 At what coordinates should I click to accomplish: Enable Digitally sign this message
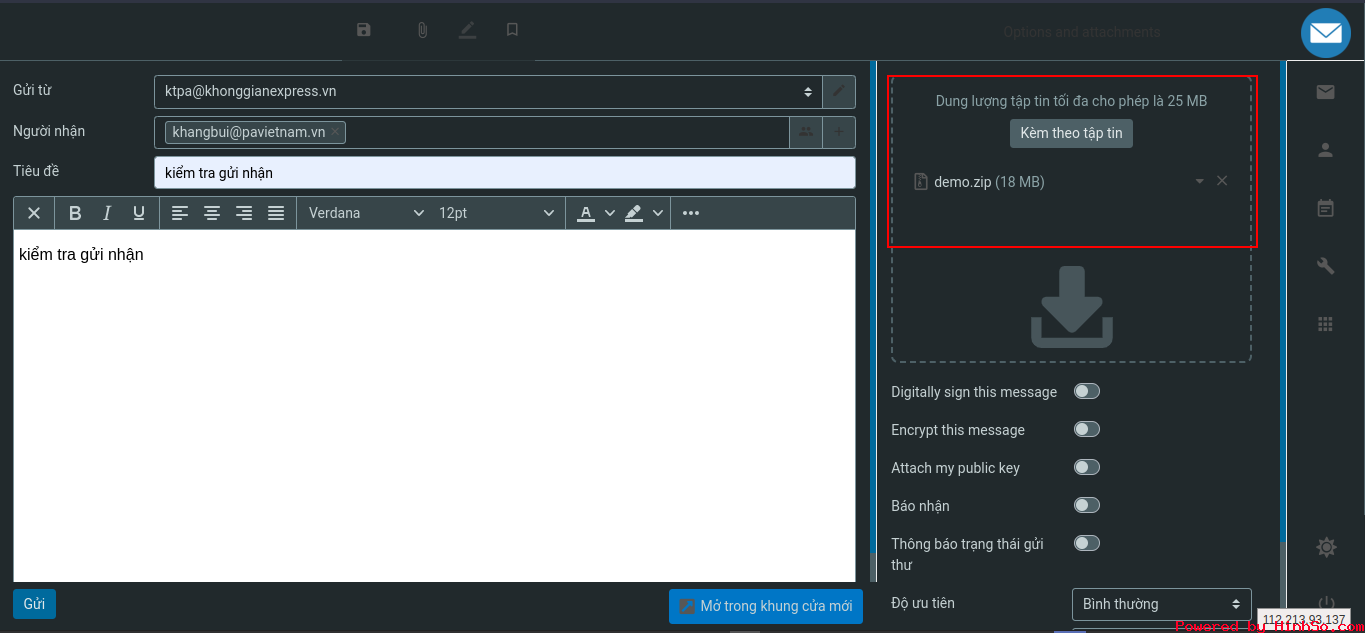pos(1086,391)
